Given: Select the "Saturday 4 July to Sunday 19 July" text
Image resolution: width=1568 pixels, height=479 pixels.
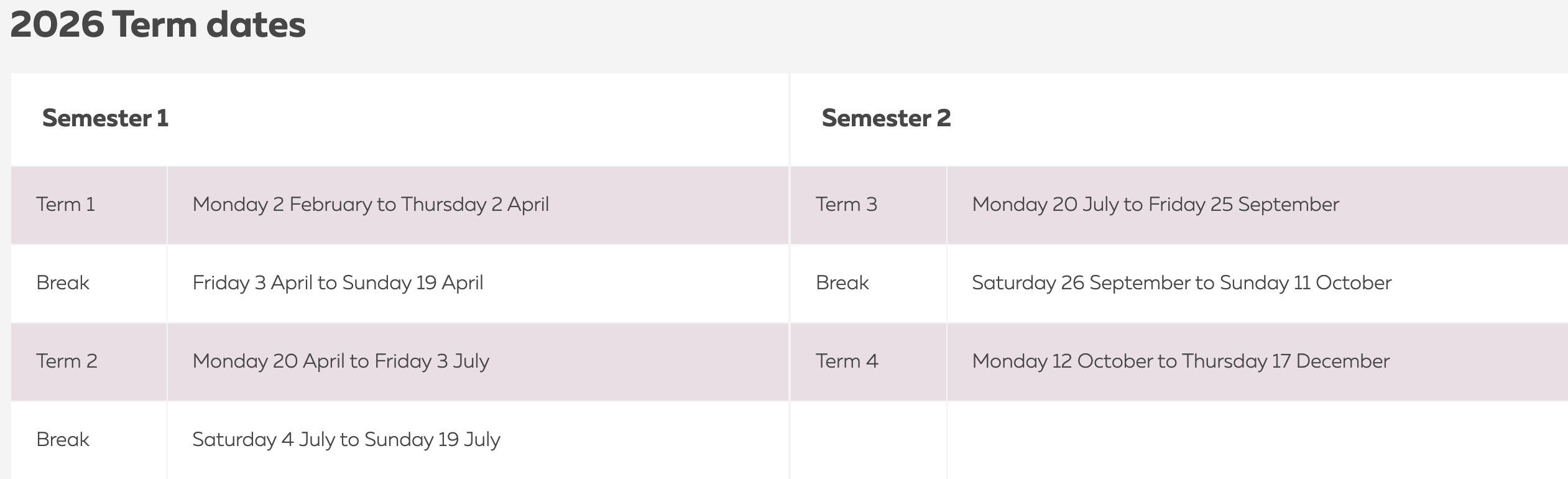Looking at the screenshot, I should click(346, 440).
